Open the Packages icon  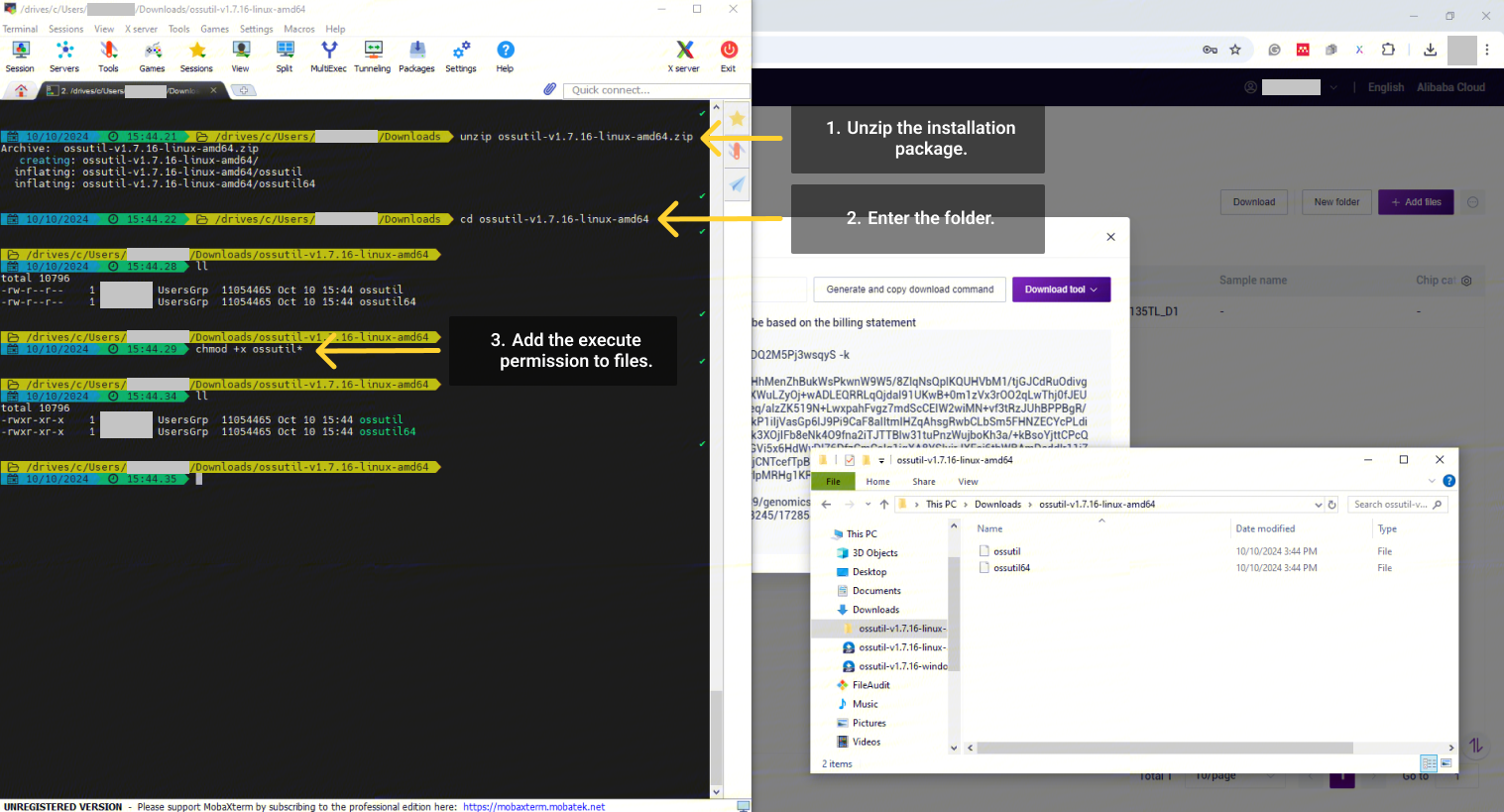click(416, 56)
